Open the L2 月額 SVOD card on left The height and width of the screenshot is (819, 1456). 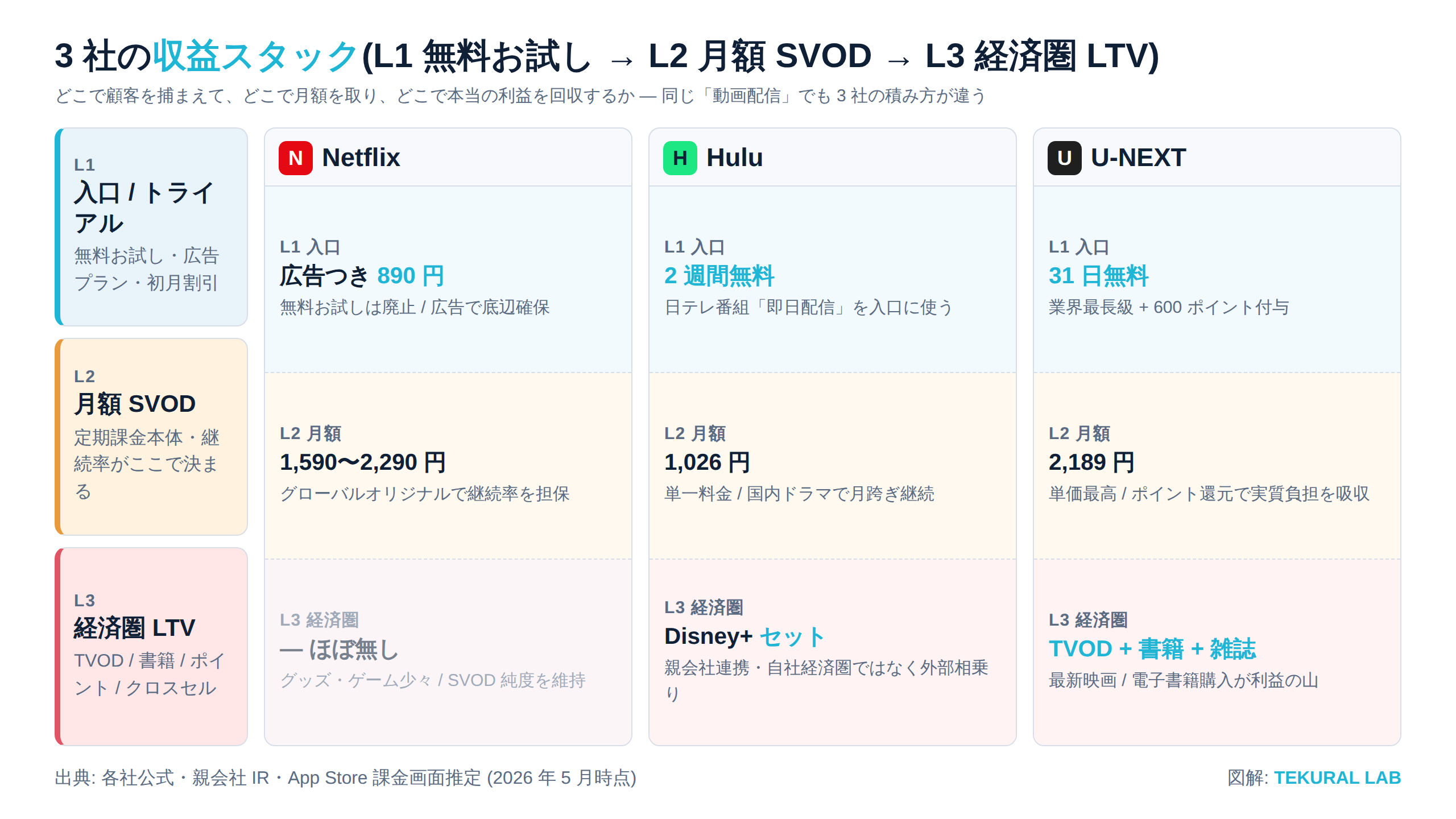[151, 437]
